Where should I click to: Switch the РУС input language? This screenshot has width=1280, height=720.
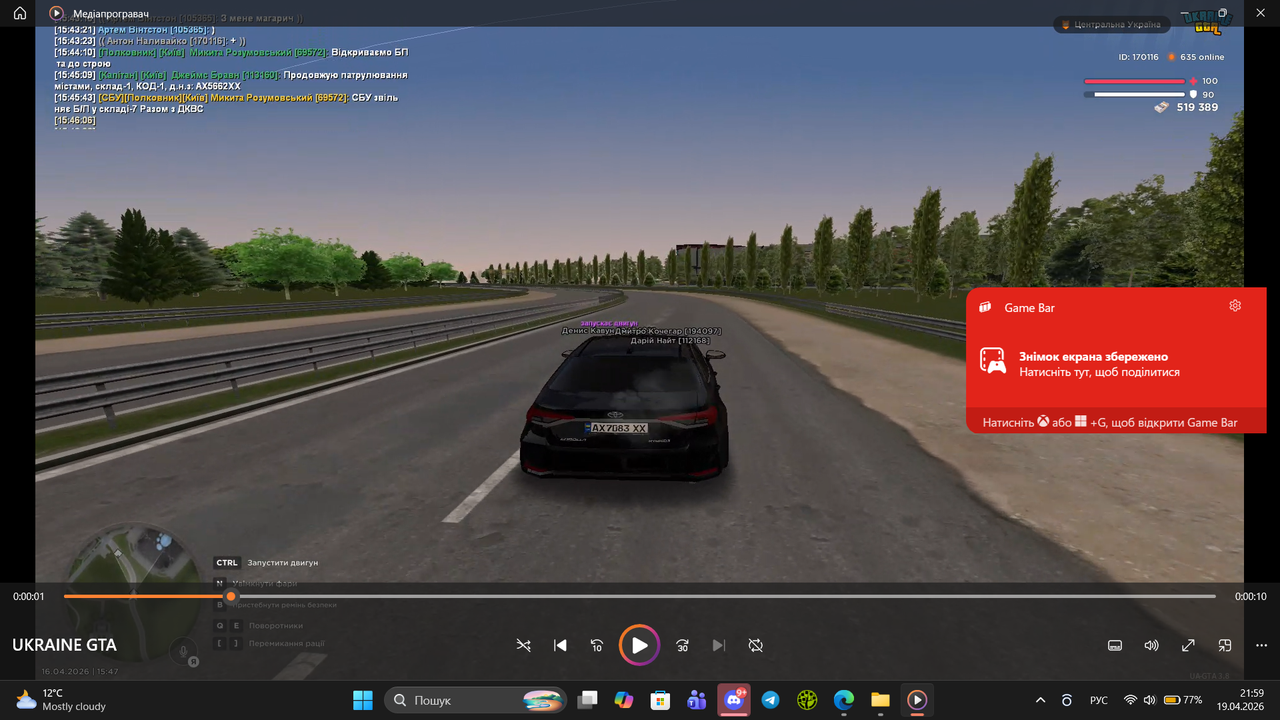click(1098, 700)
